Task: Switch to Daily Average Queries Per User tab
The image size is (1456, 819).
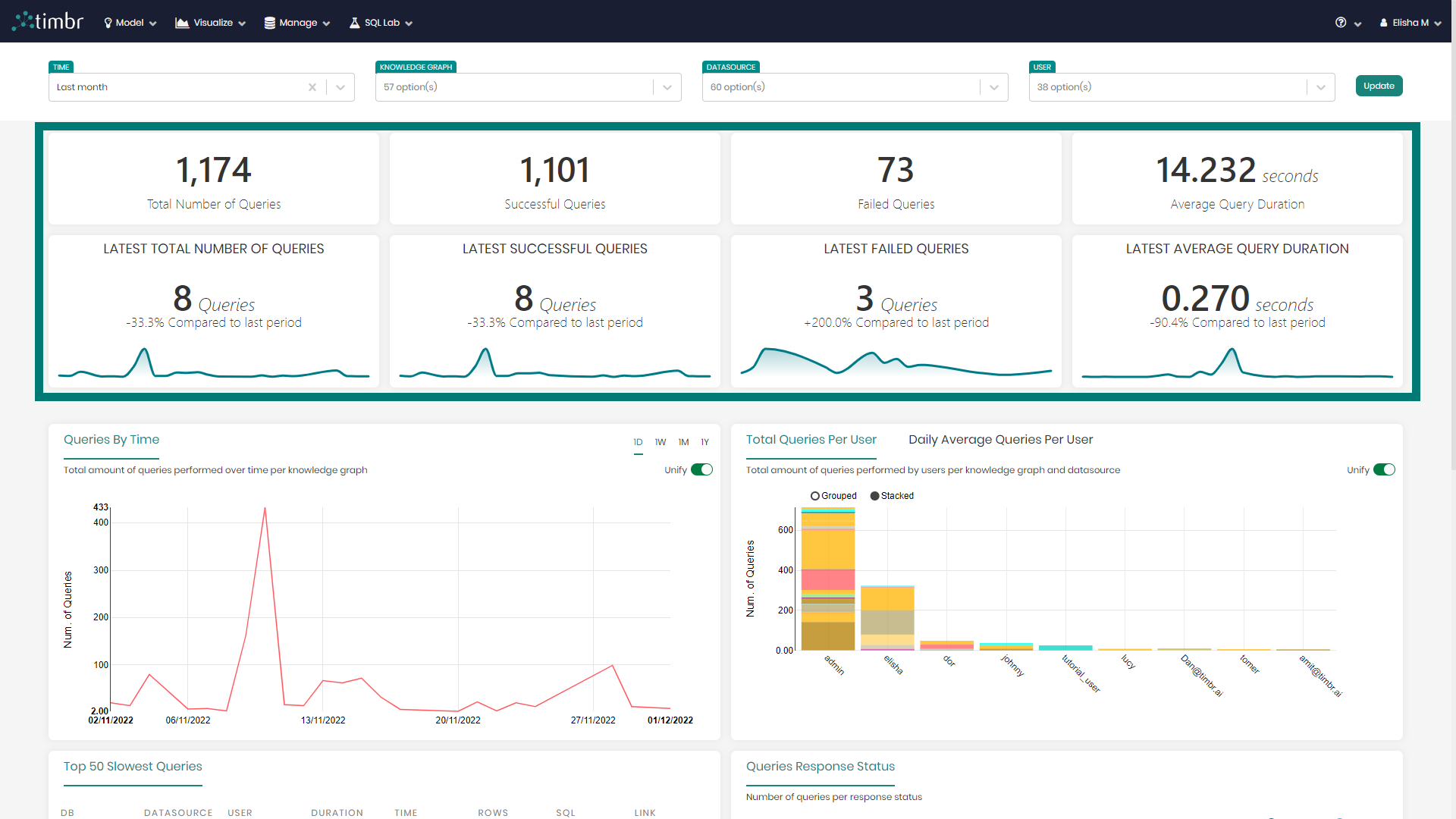Action: tap(1000, 439)
